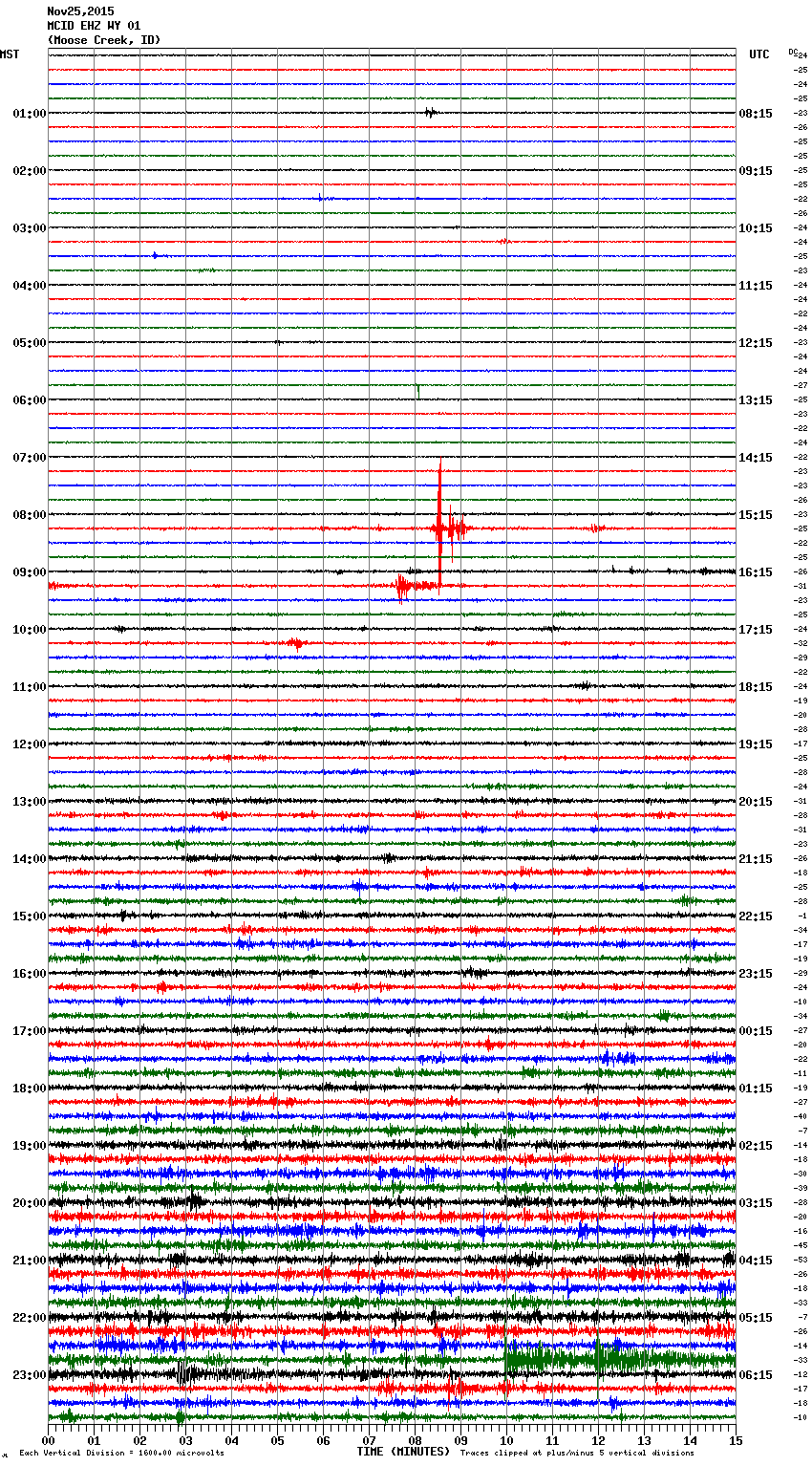Click the 01:15 UTC time label
This screenshot has height=1466, width=812.
(x=756, y=1089)
